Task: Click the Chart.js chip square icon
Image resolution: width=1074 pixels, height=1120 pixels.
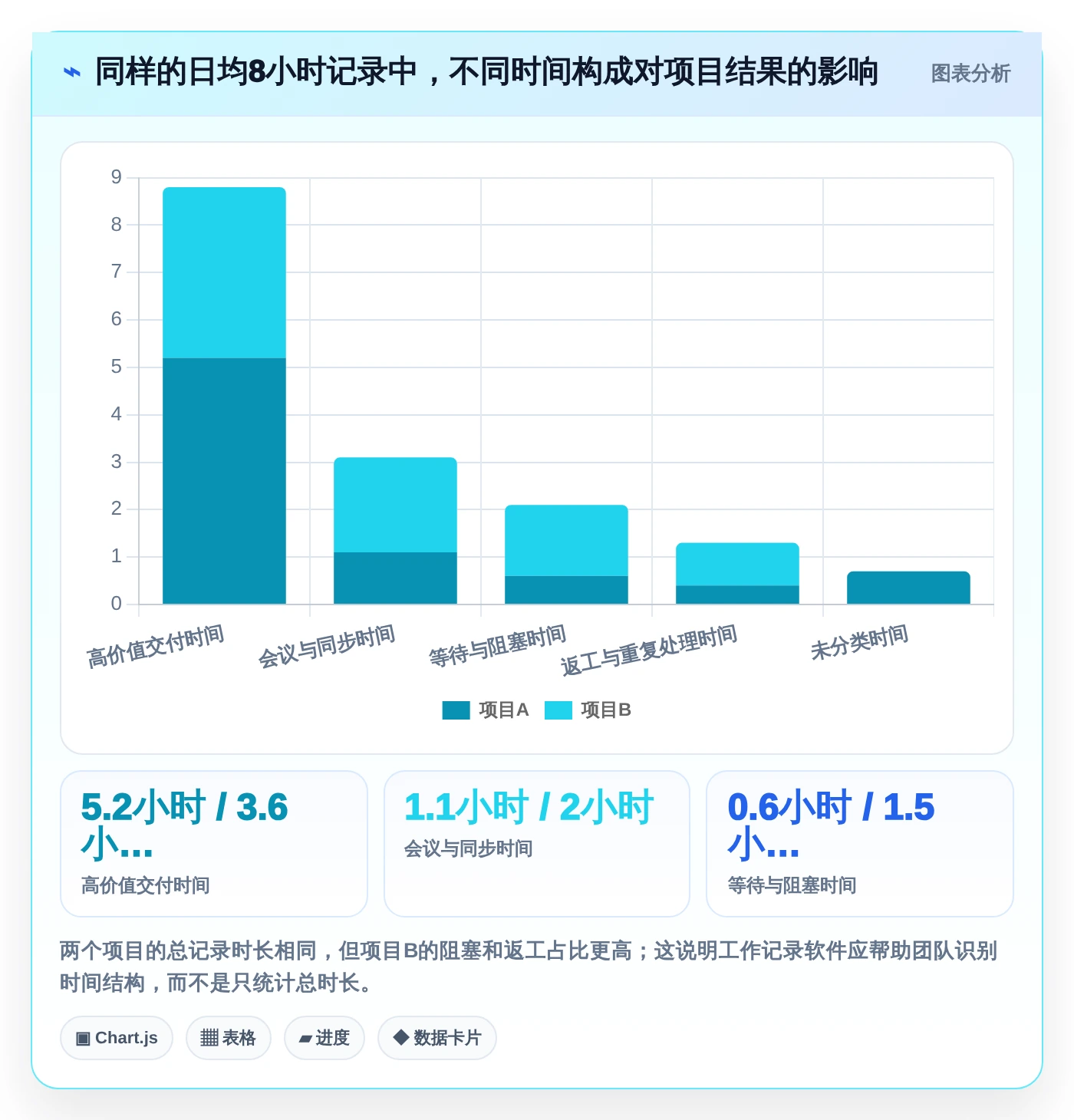Action: (83, 1039)
